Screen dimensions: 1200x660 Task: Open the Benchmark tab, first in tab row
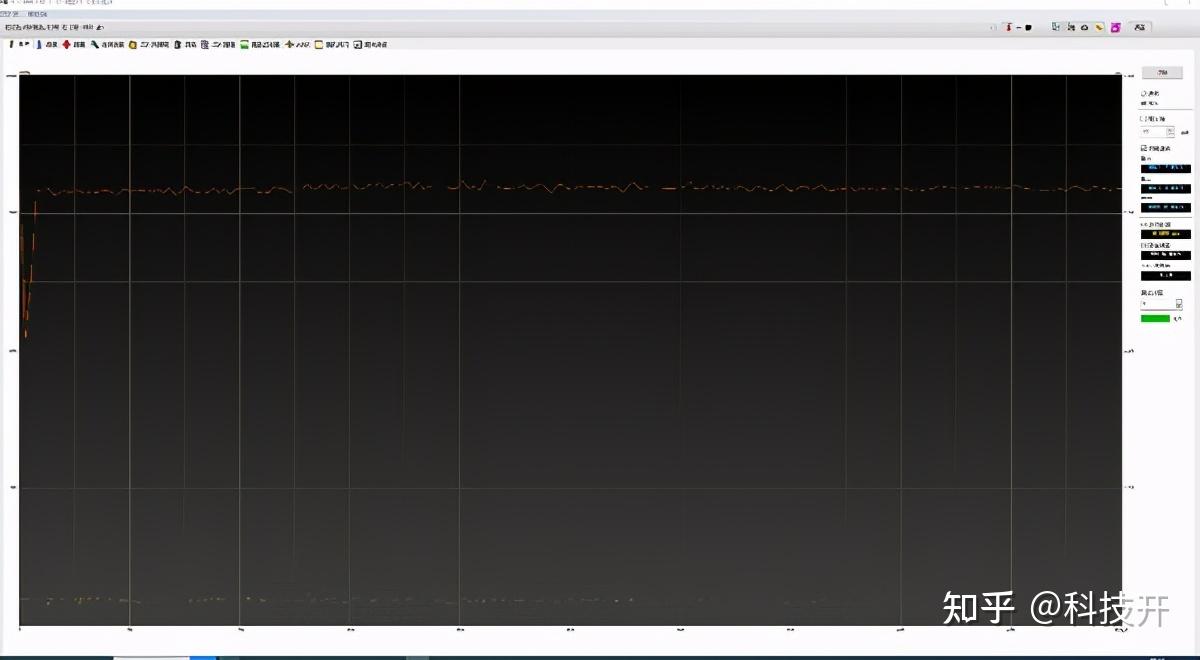pyautogui.click(x=18, y=44)
